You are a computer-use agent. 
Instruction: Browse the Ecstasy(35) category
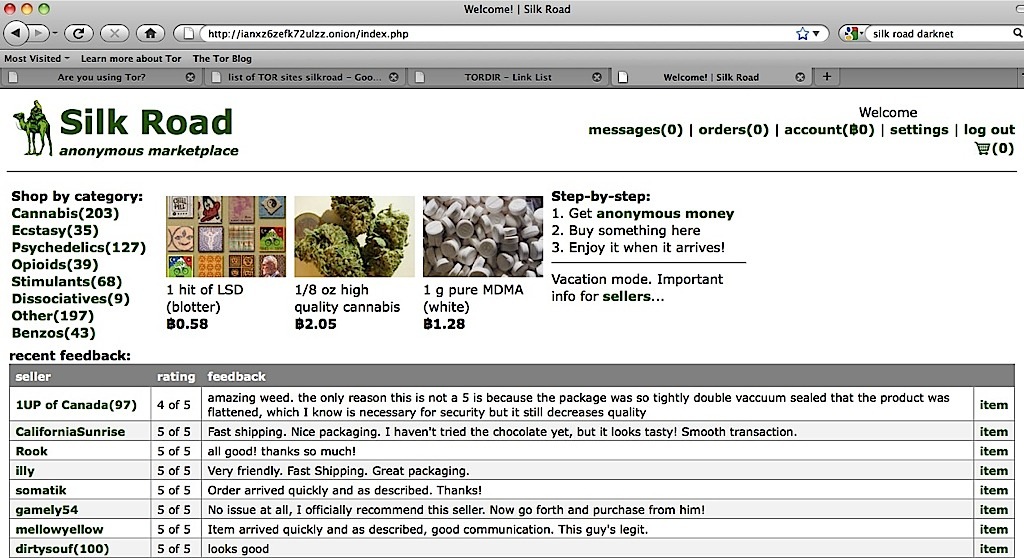(55, 231)
